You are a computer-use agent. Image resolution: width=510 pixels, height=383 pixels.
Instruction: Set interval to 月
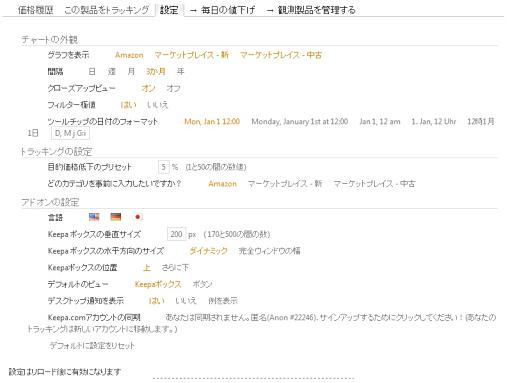(131, 72)
